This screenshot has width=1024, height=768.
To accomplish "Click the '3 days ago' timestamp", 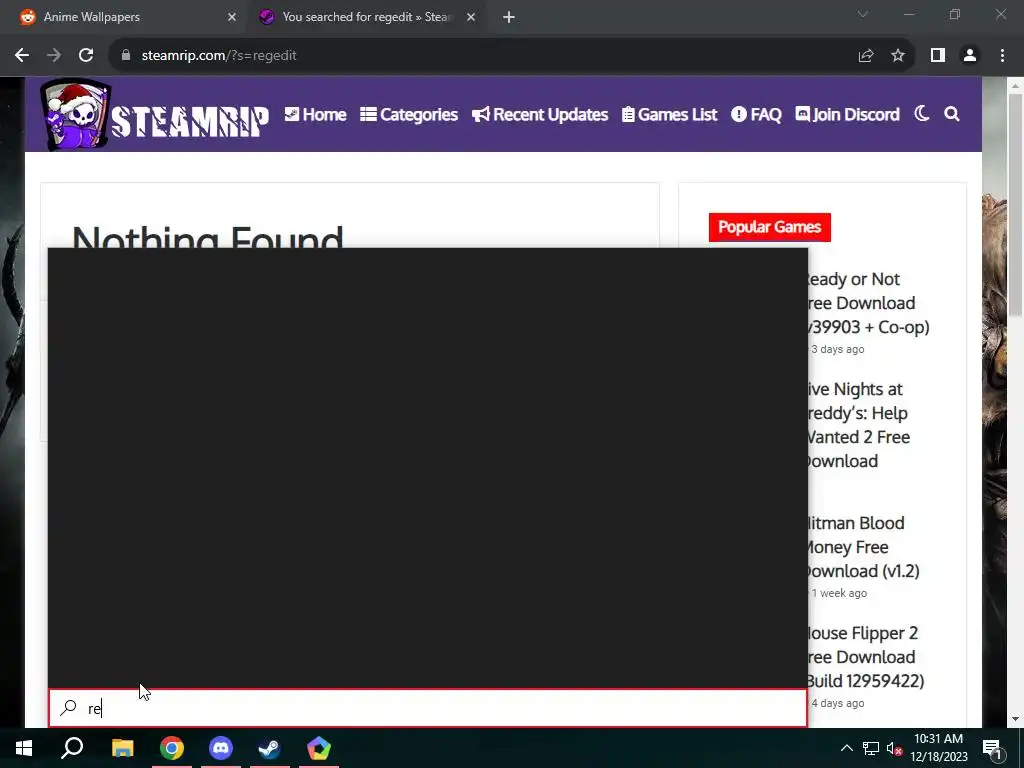I will pyautogui.click(x=837, y=349).
